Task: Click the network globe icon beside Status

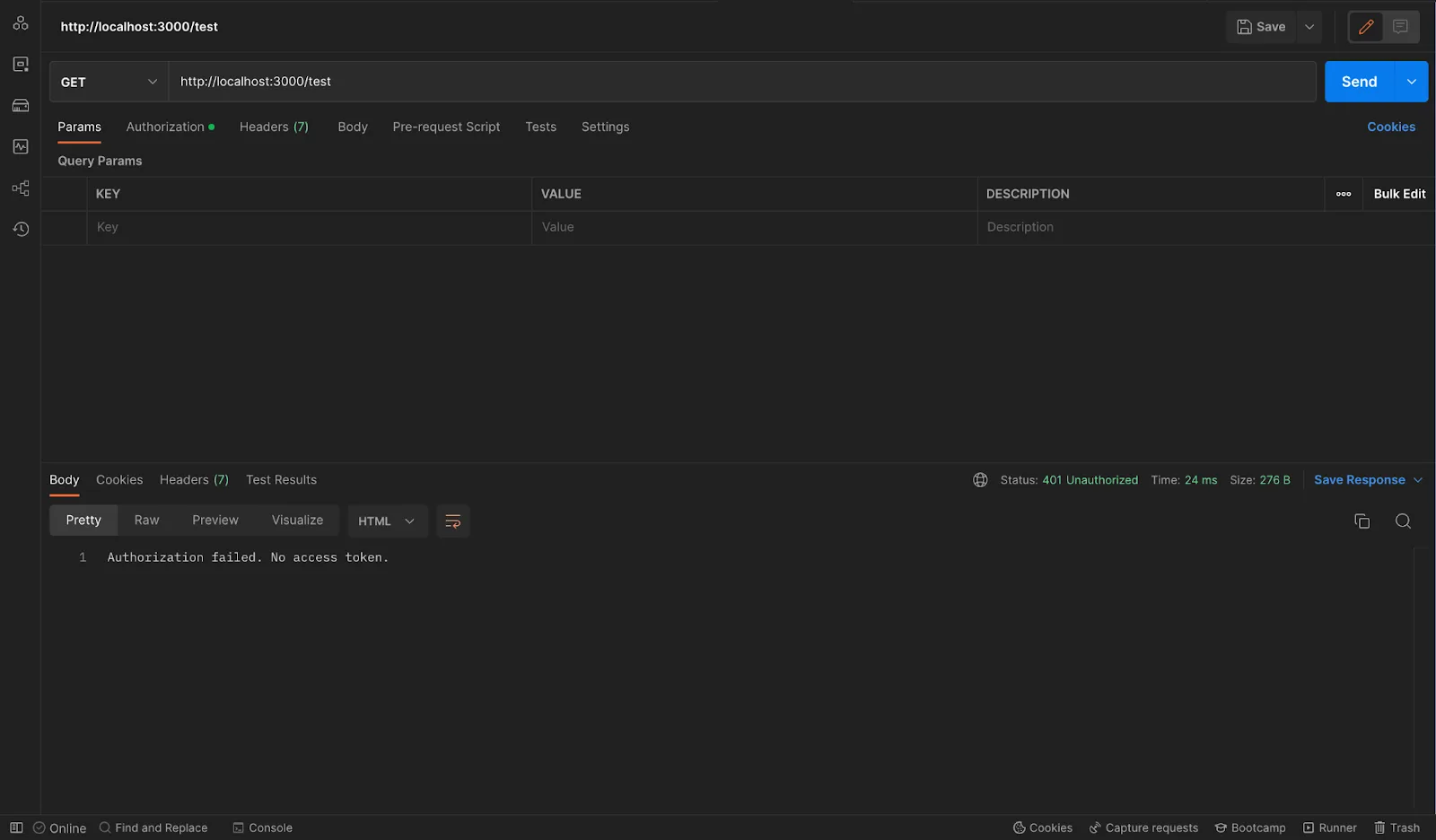Action: [980, 480]
